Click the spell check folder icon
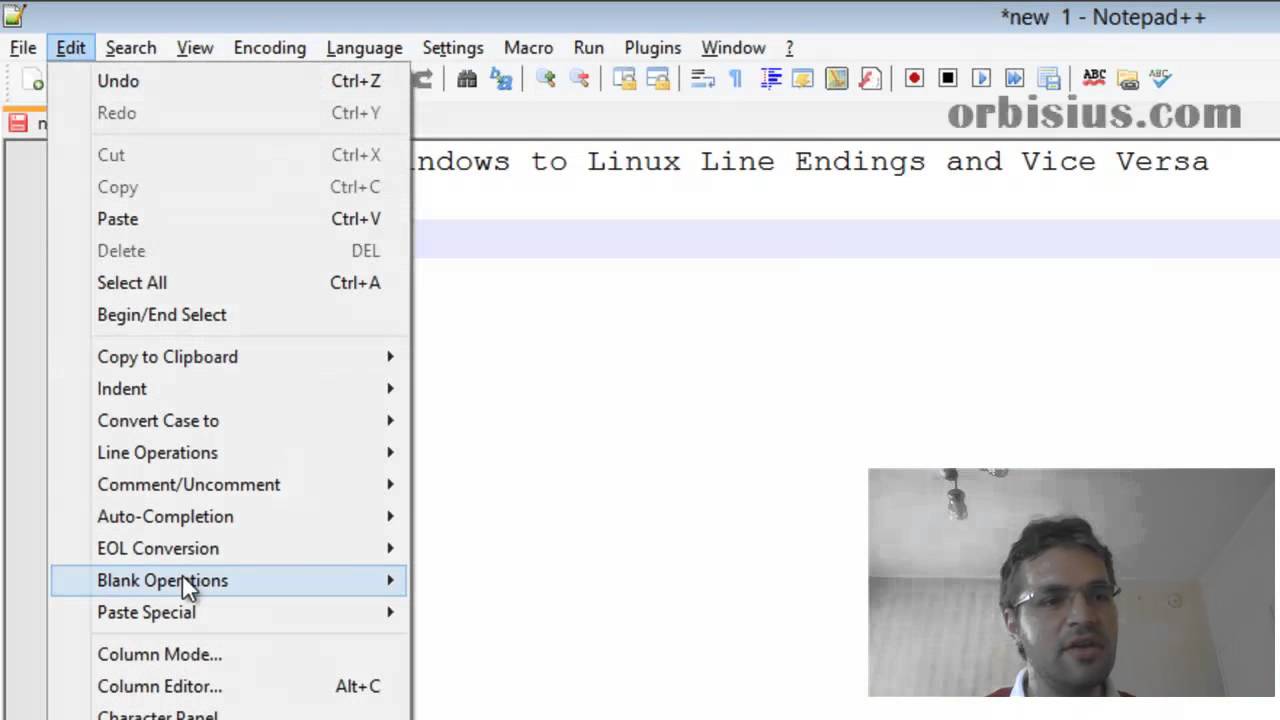 1128,79
